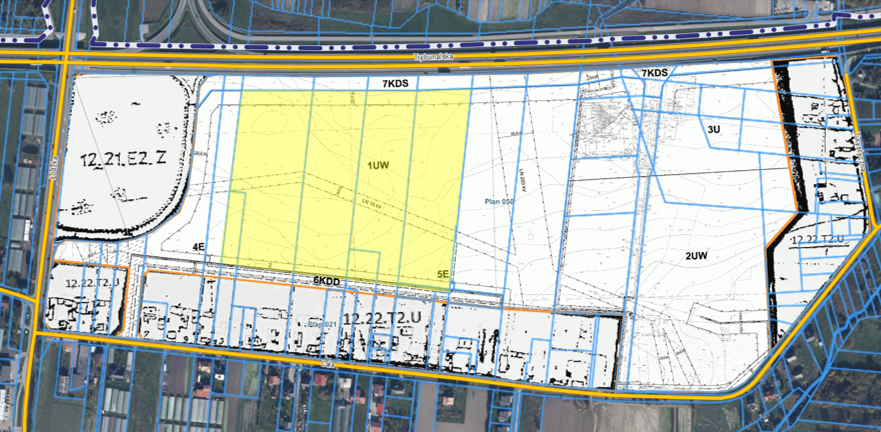The image size is (881, 432).
Task: Click the 6KDD road label
Action: 327,279
